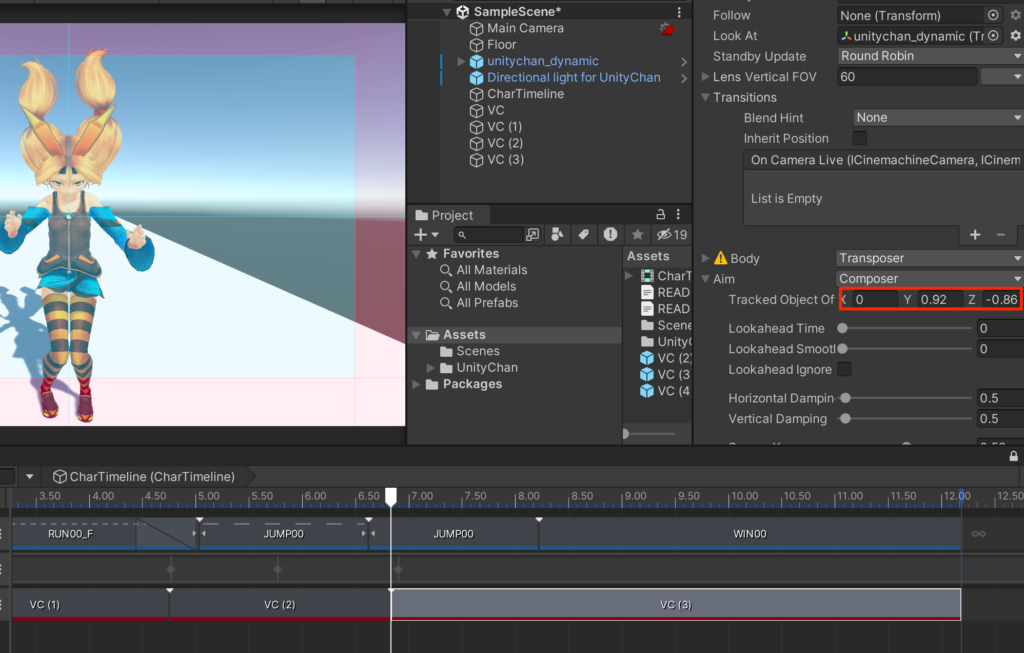Select the VC (2) Cinemachine shot clip

pyautogui.click(x=280, y=605)
